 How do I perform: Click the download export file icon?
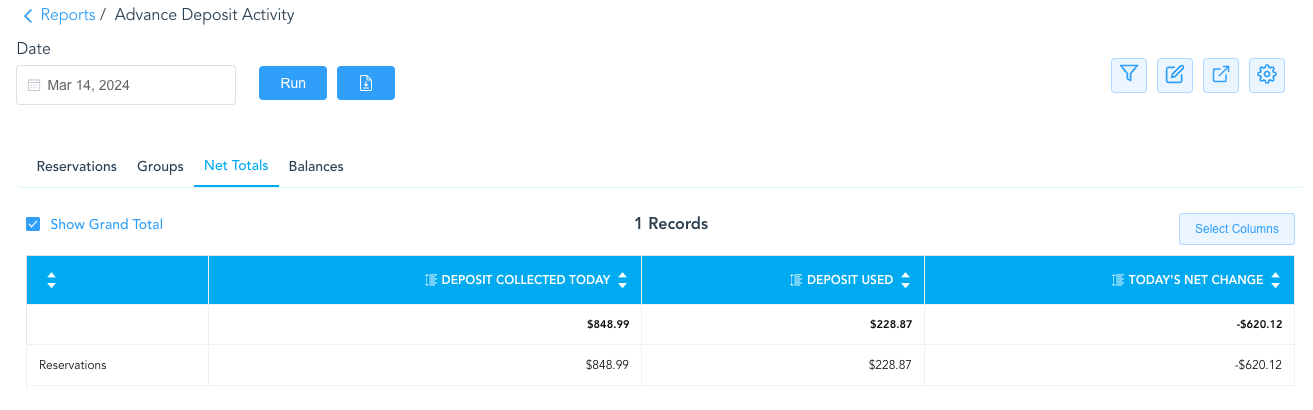click(366, 83)
